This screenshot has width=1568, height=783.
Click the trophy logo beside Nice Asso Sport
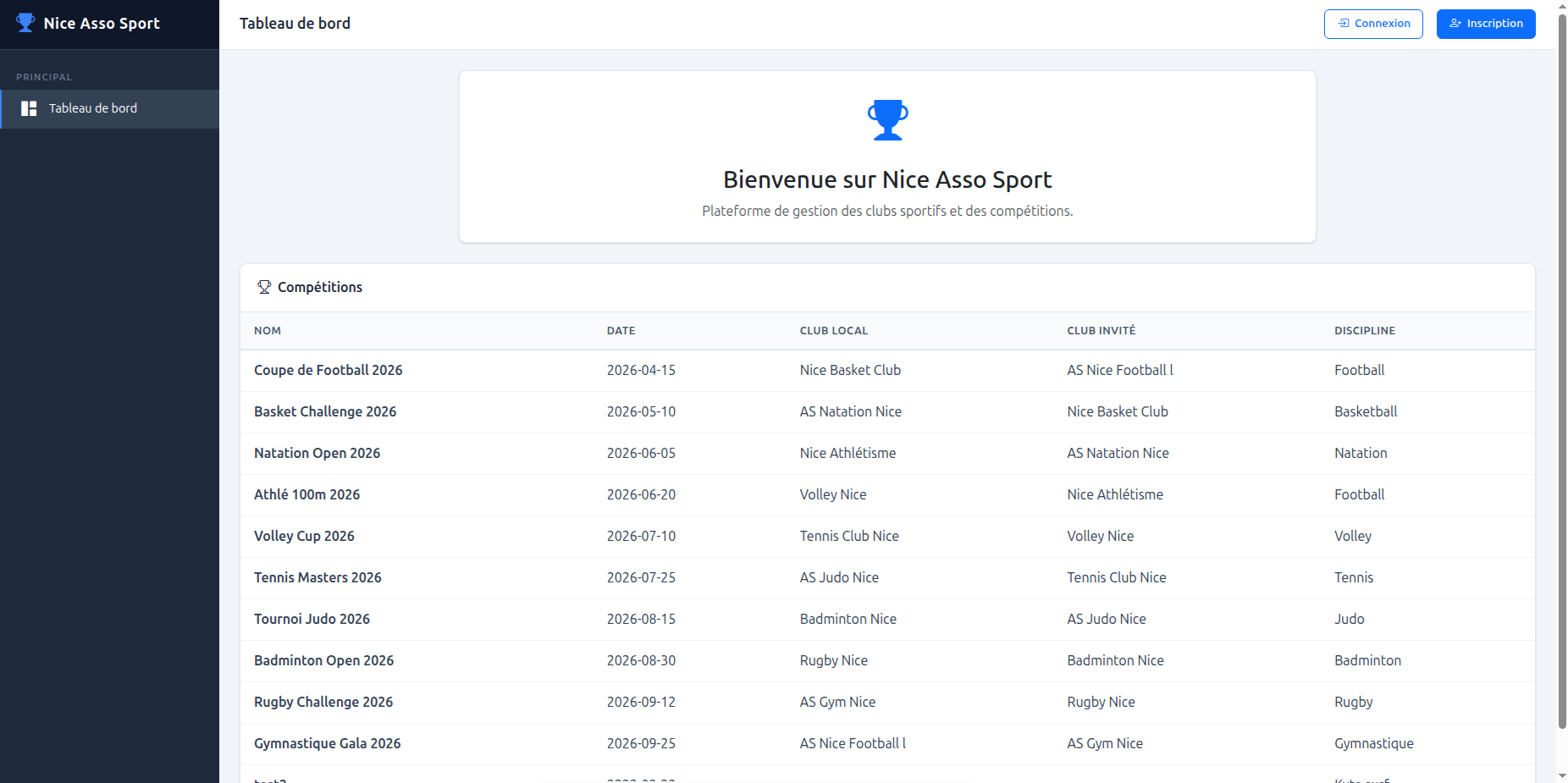25,23
